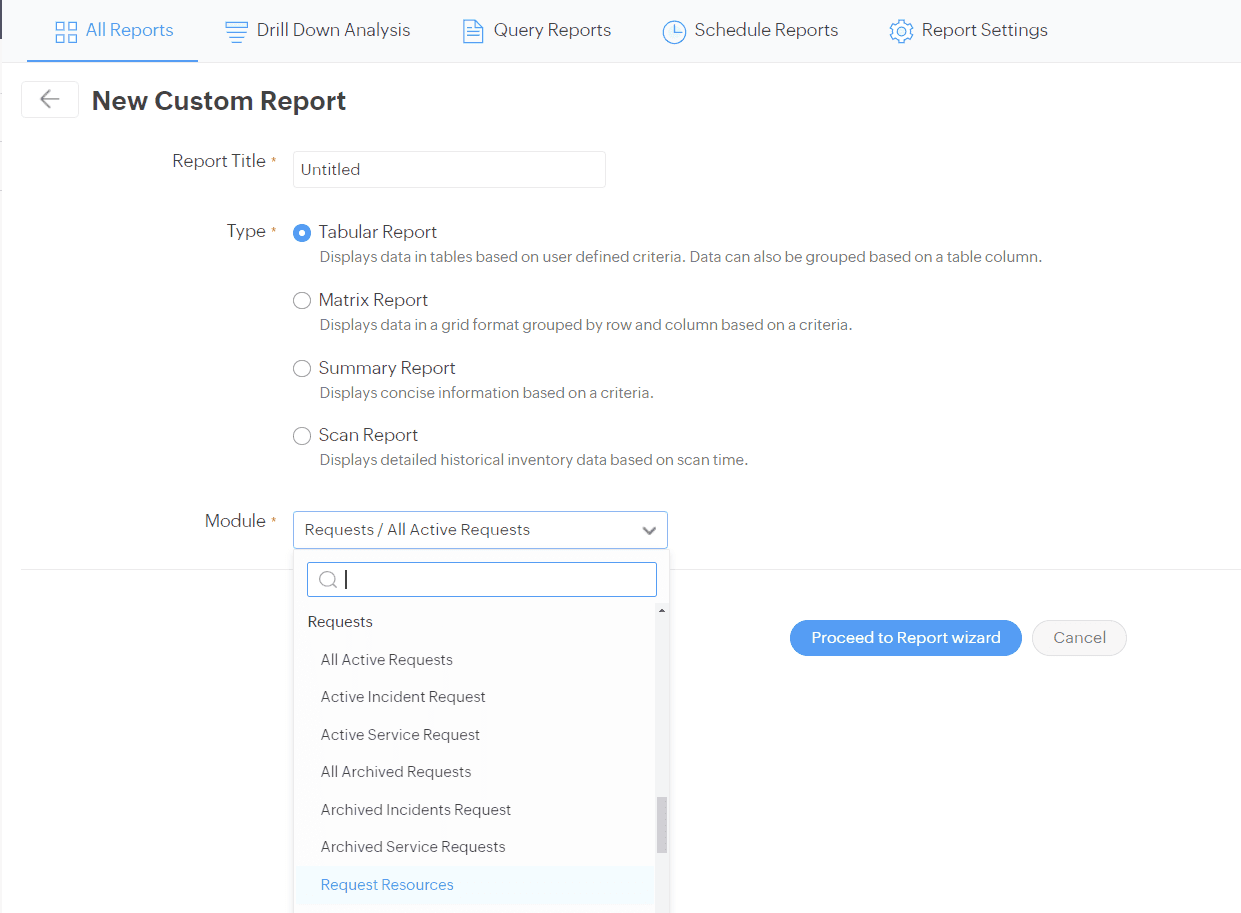This screenshot has height=913, width=1241.
Task: Click the Proceed to Report wizard button
Action: (905, 637)
